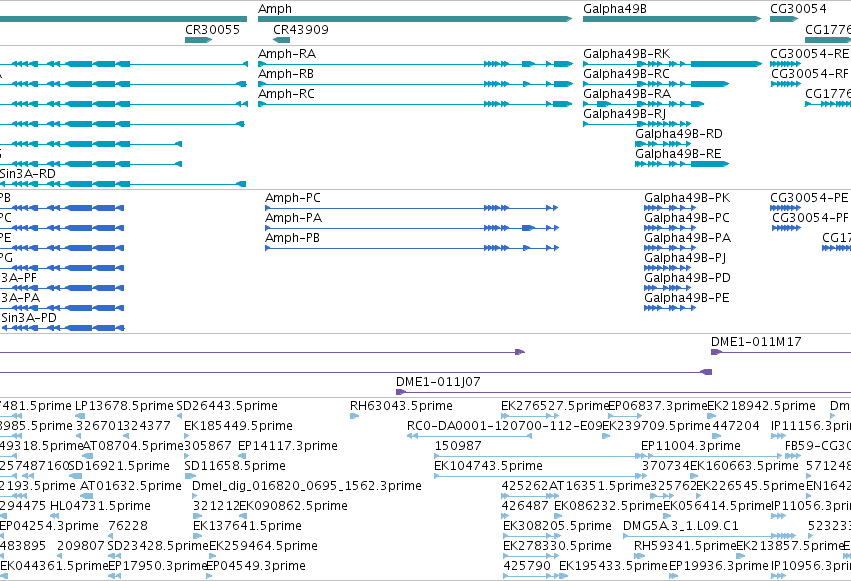This screenshot has height=581, width=851.
Task: Select the Galpha49B gene bar
Action: coord(672,19)
